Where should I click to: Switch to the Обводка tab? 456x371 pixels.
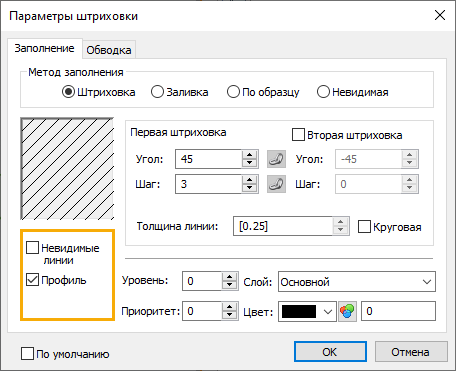(x=109, y=50)
